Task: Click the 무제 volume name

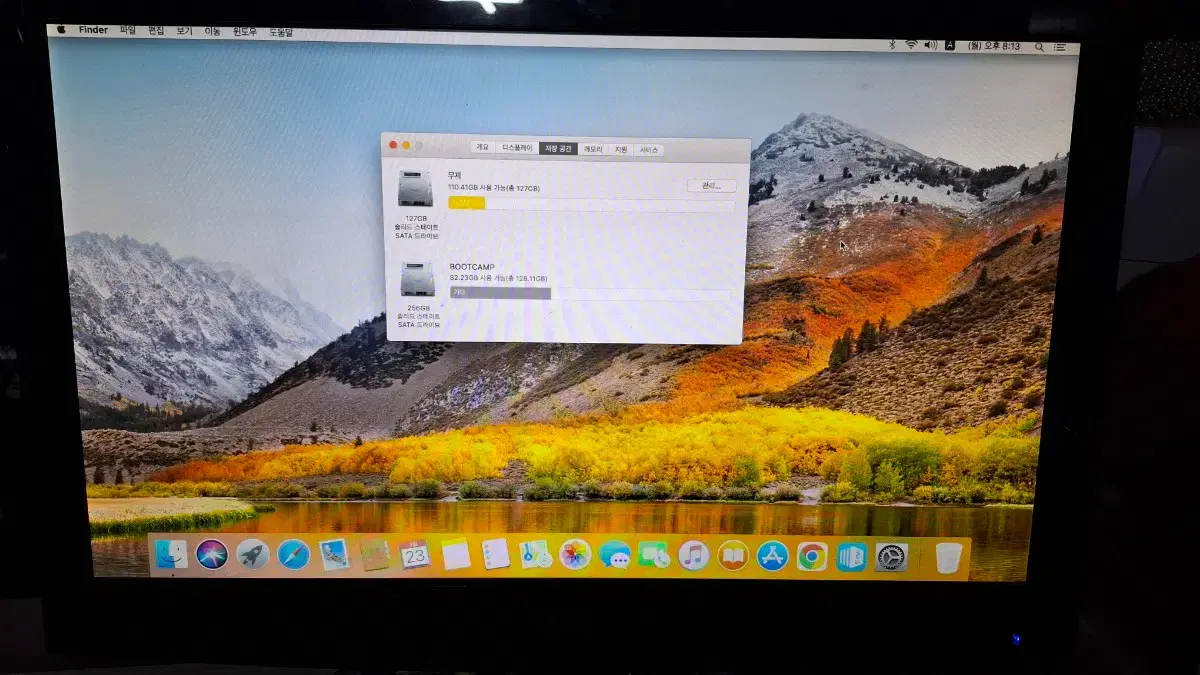Action: pos(454,175)
